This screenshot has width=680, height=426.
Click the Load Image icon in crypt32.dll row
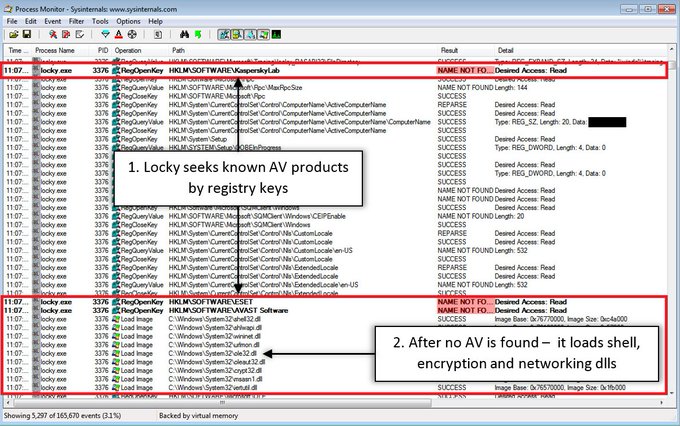coord(116,370)
